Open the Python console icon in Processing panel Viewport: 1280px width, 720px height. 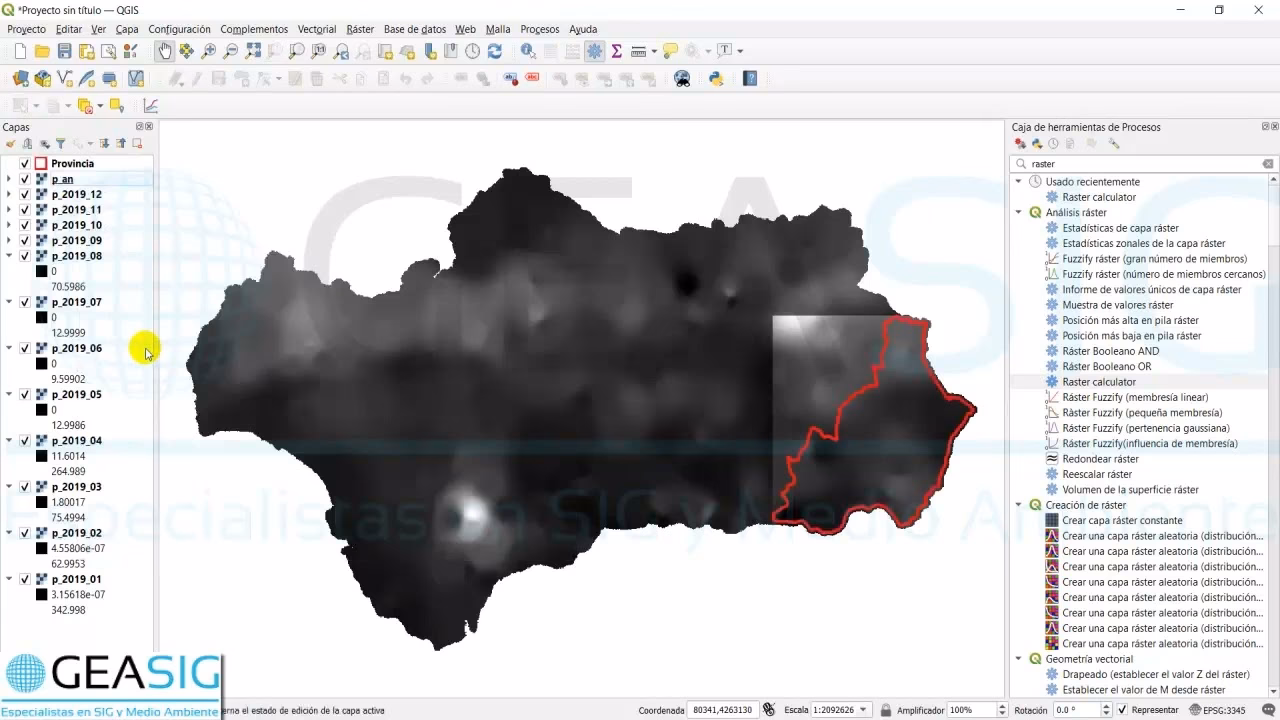click(x=1036, y=141)
